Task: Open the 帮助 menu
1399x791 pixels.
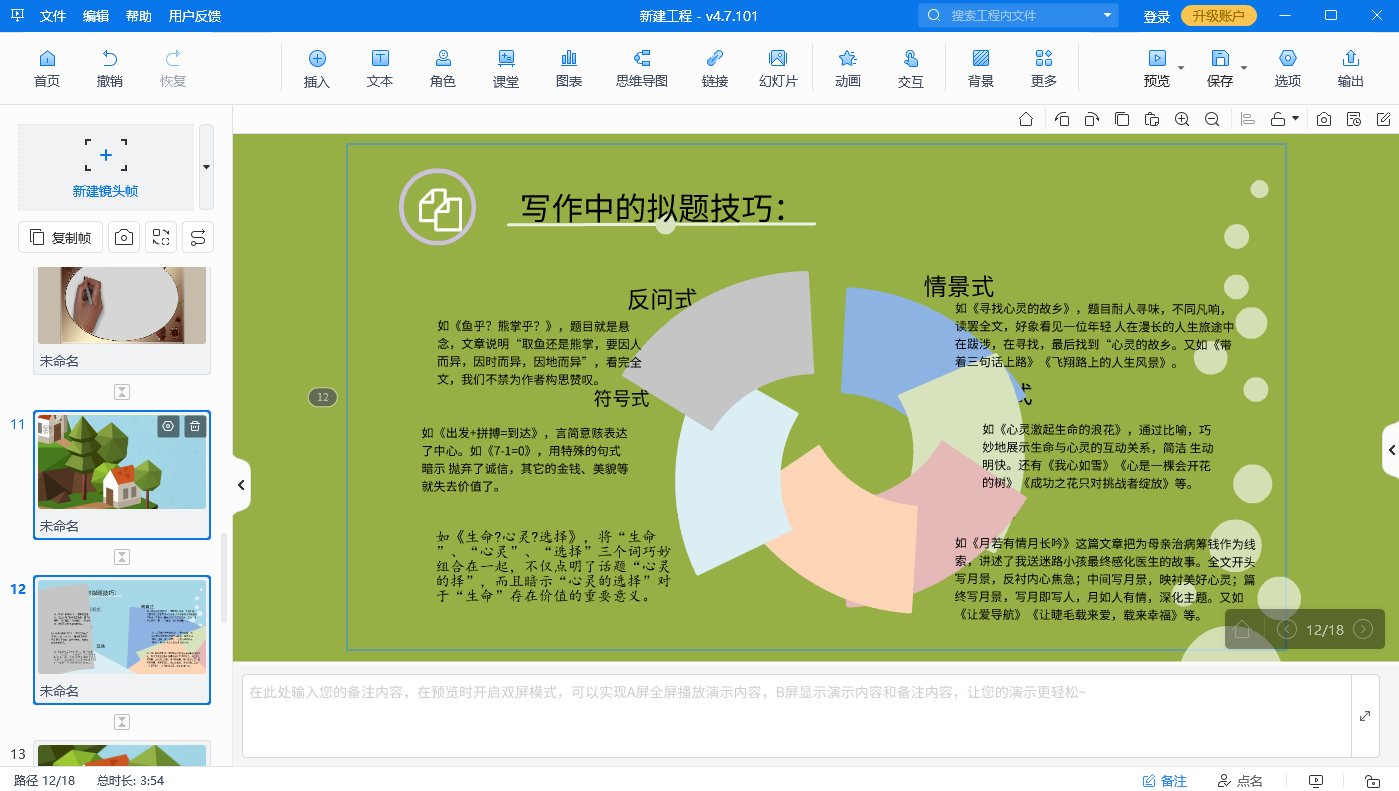Action: (139, 16)
